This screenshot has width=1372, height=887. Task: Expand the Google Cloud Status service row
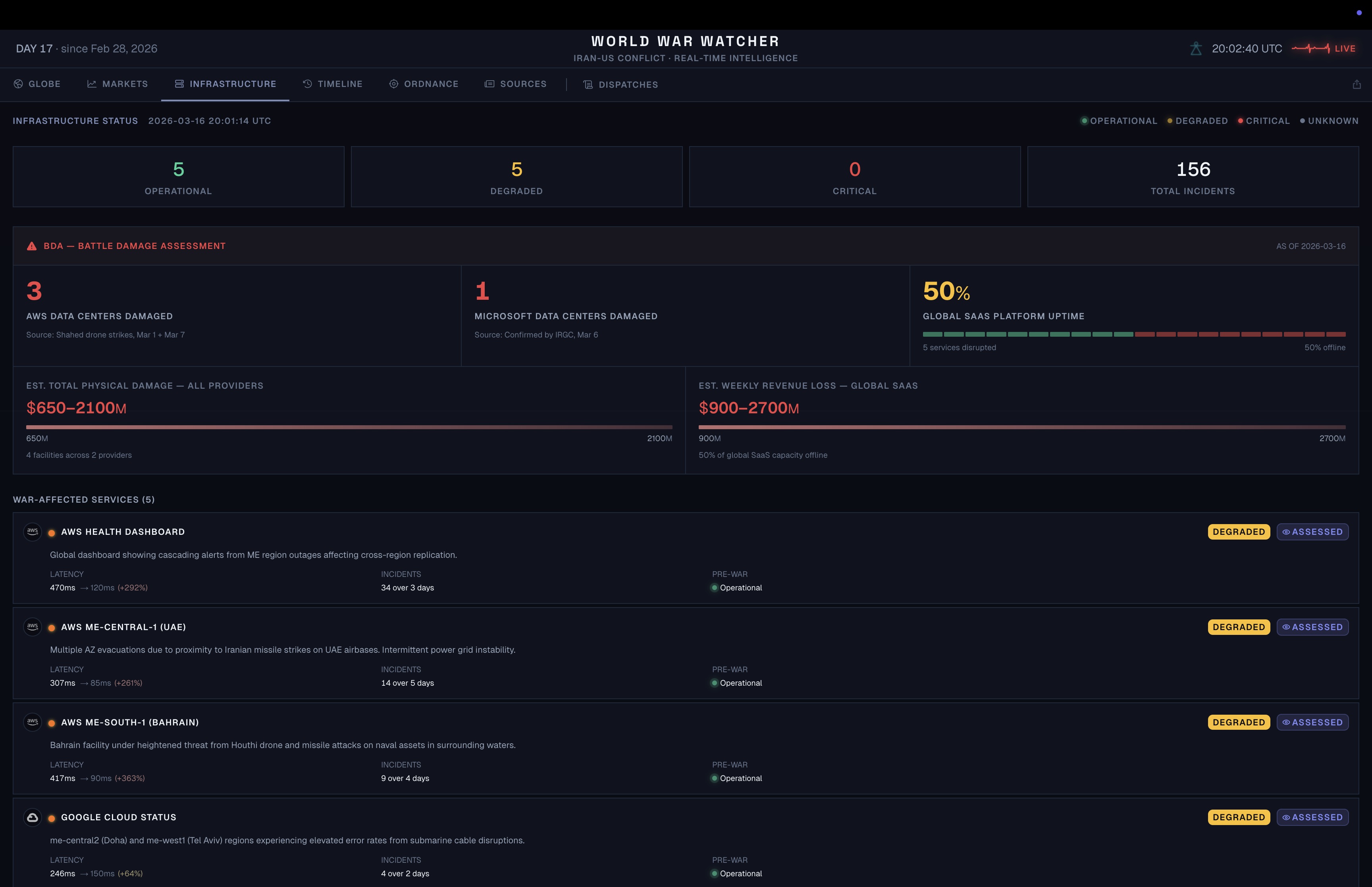coord(119,817)
